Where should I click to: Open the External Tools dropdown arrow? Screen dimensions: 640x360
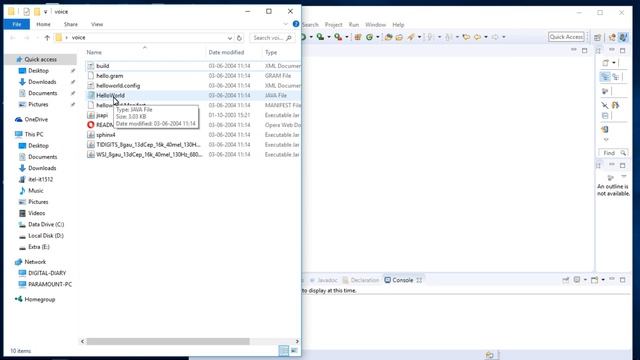347,37
